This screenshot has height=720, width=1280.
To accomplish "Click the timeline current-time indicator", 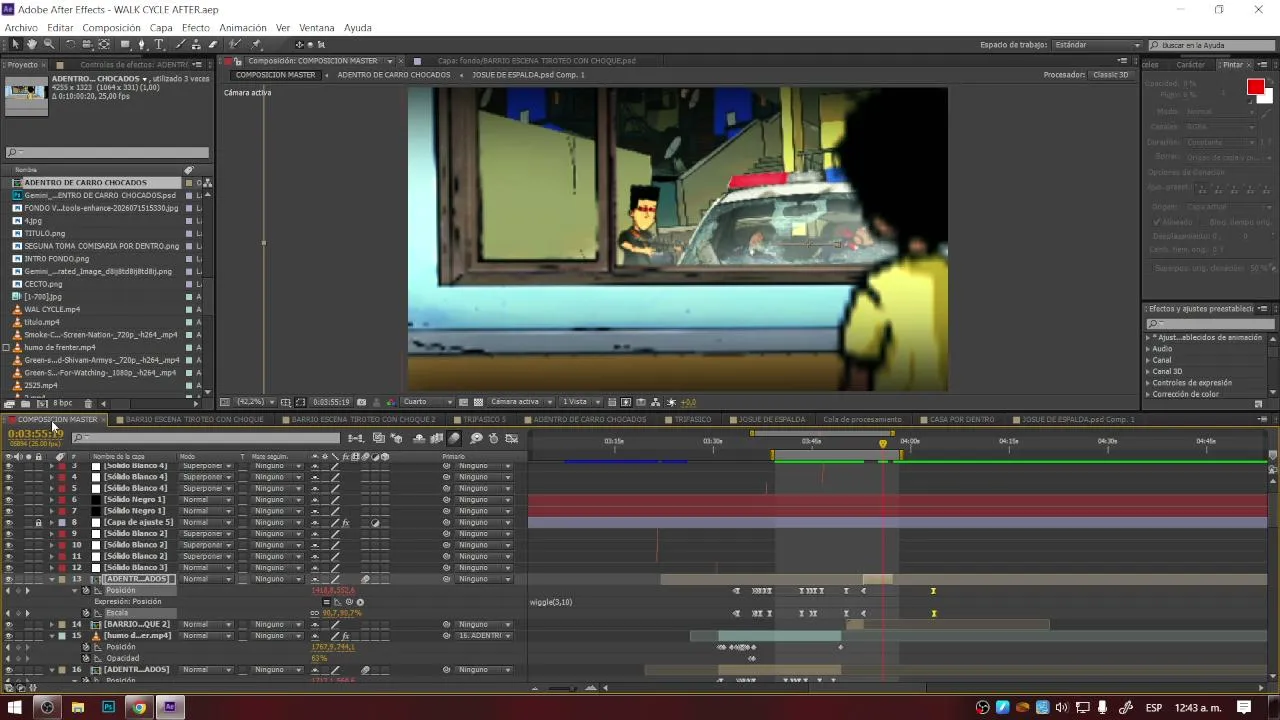I will pos(883,443).
